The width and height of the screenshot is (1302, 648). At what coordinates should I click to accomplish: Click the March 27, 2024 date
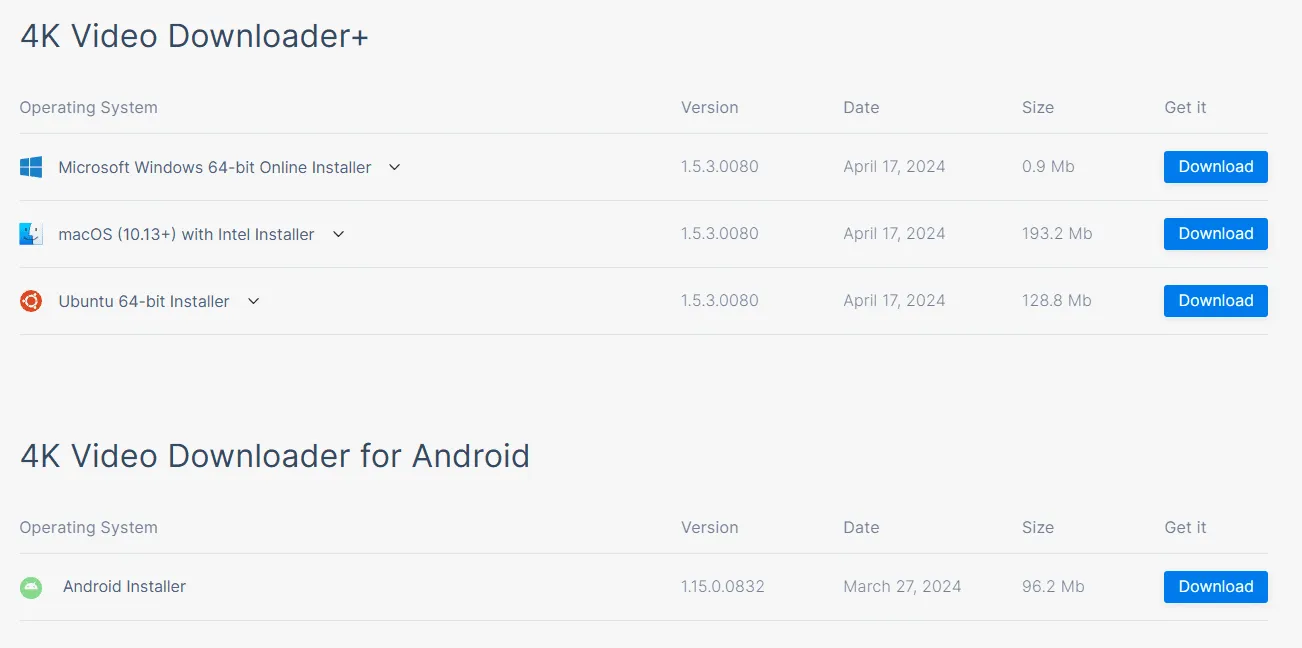[902, 587]
